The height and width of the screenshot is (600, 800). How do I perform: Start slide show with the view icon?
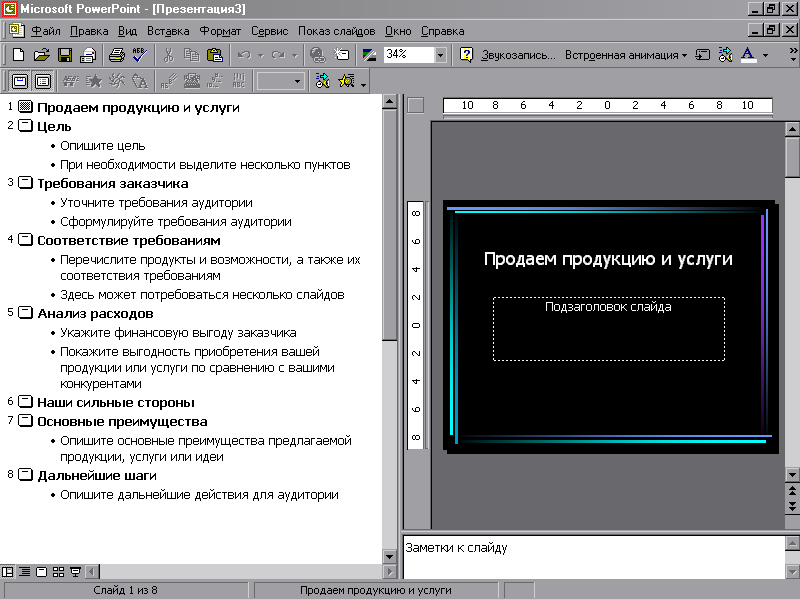(x=76, y=572)
